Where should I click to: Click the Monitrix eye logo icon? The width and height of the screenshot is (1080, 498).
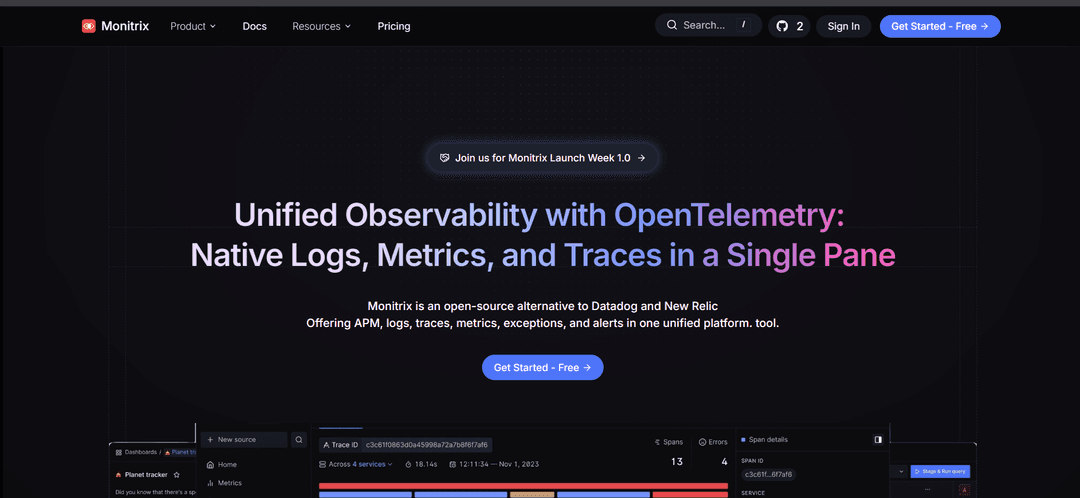pyautogui.click(x=88, y=26)
